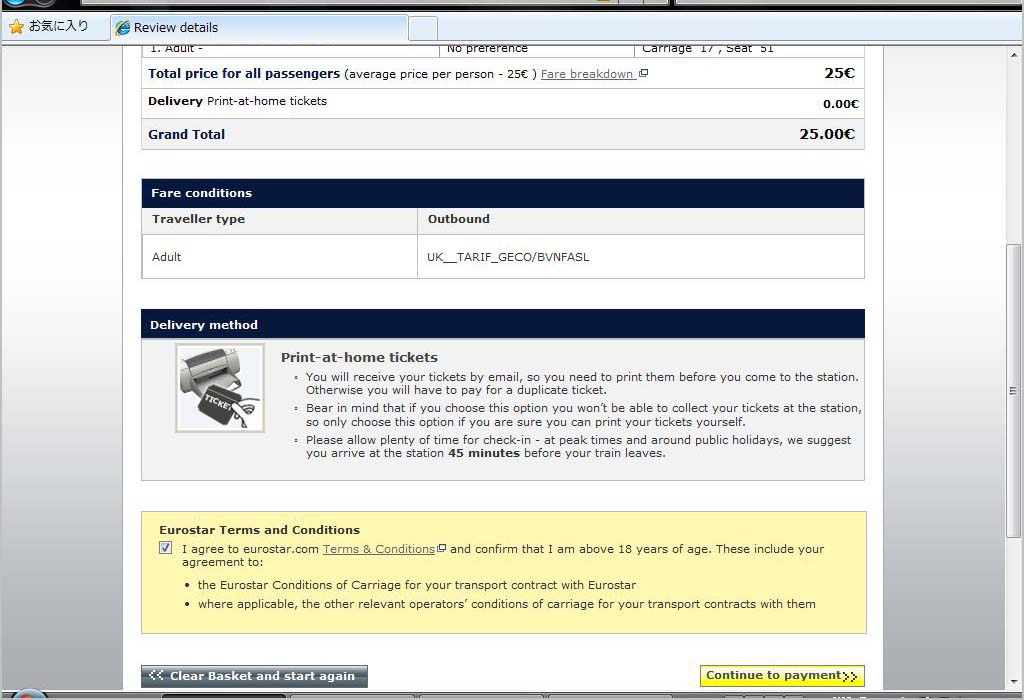Viewport: 1024px width, 700px height.
Task: Click the Grand Total amount 25.00€
Action: pyautogui.click(x=826, y=134)
